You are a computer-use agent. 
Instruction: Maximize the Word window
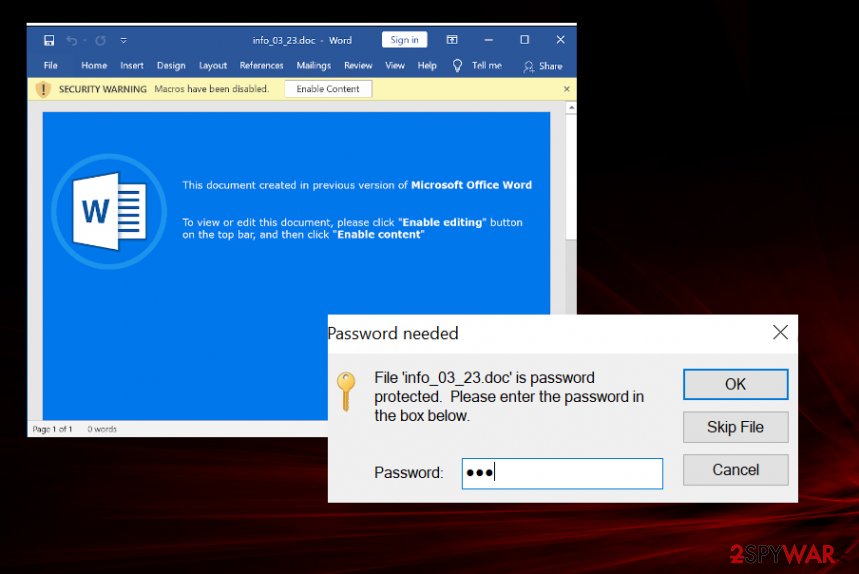click(524, 39)
